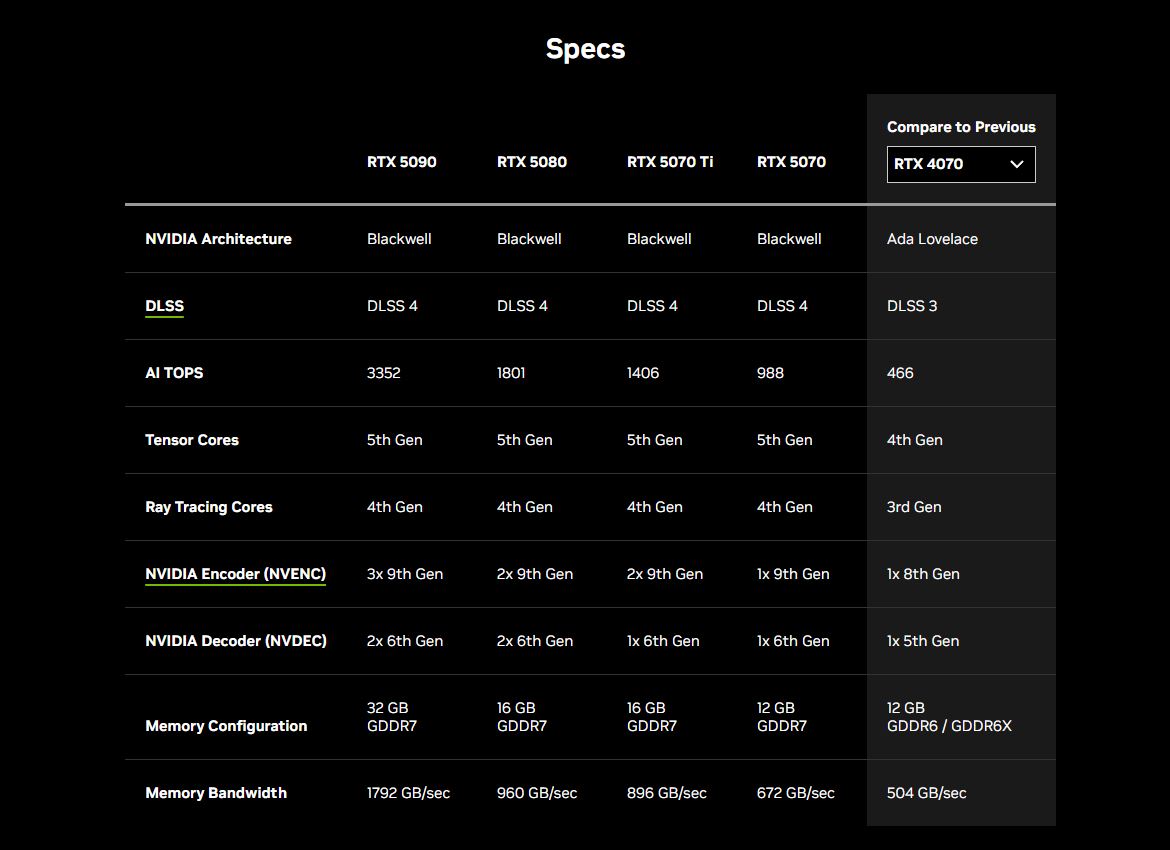
Task: Click the Ada Lovelace architecture cell
Action: click(932, 239)
